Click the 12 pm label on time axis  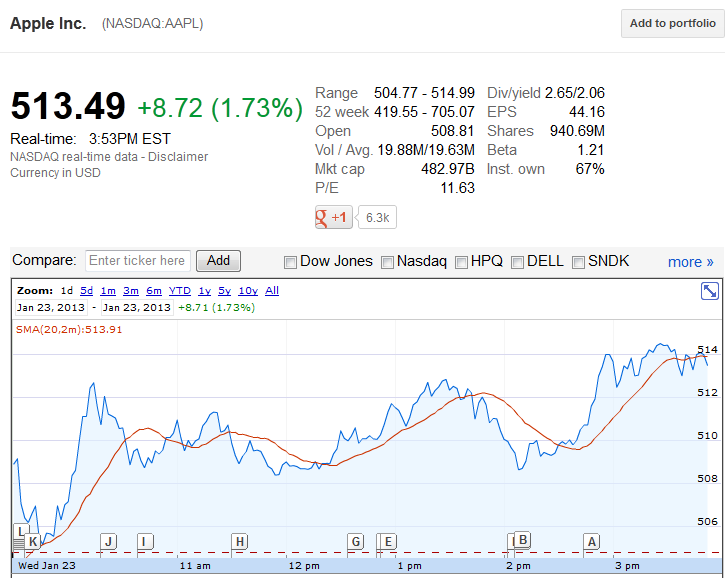(x=304, y=566)
